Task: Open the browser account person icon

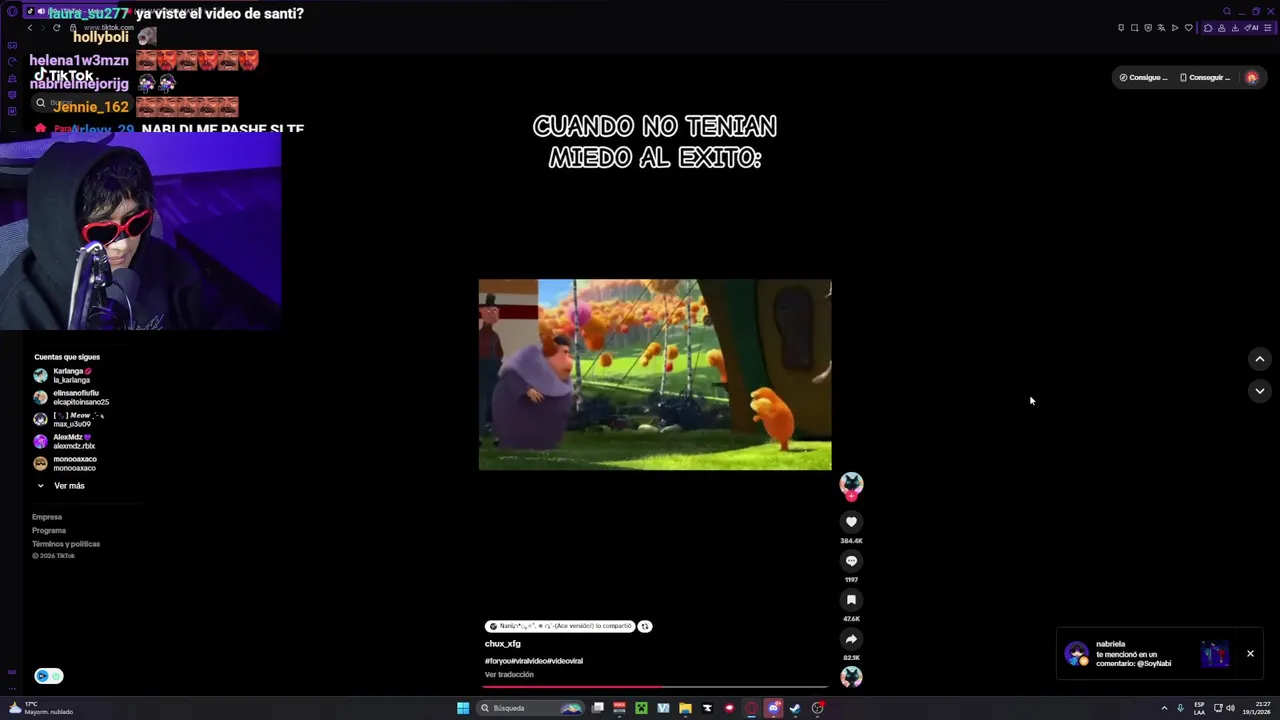Action: point(1221,28)
